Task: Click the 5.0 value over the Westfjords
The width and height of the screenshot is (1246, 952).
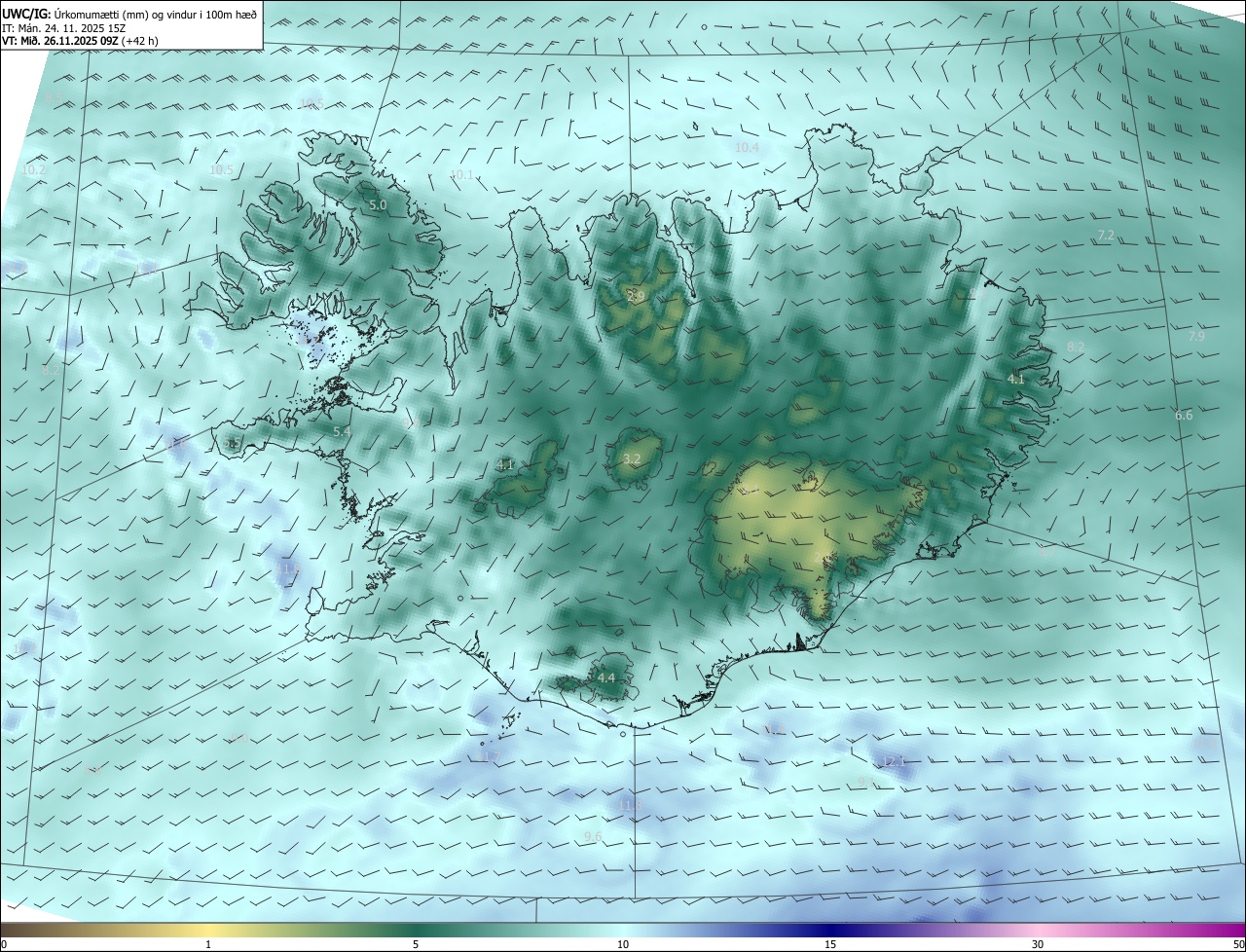Action: pyautogui.click(x=378, y=205)
